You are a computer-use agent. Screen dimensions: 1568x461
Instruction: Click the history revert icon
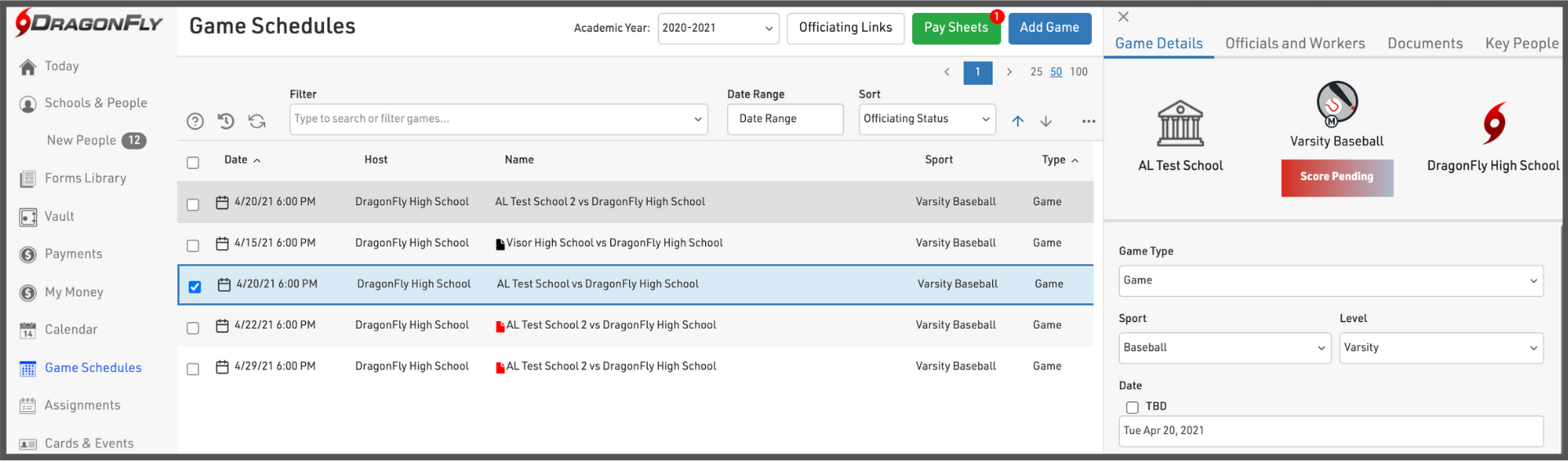coord(226,122)
